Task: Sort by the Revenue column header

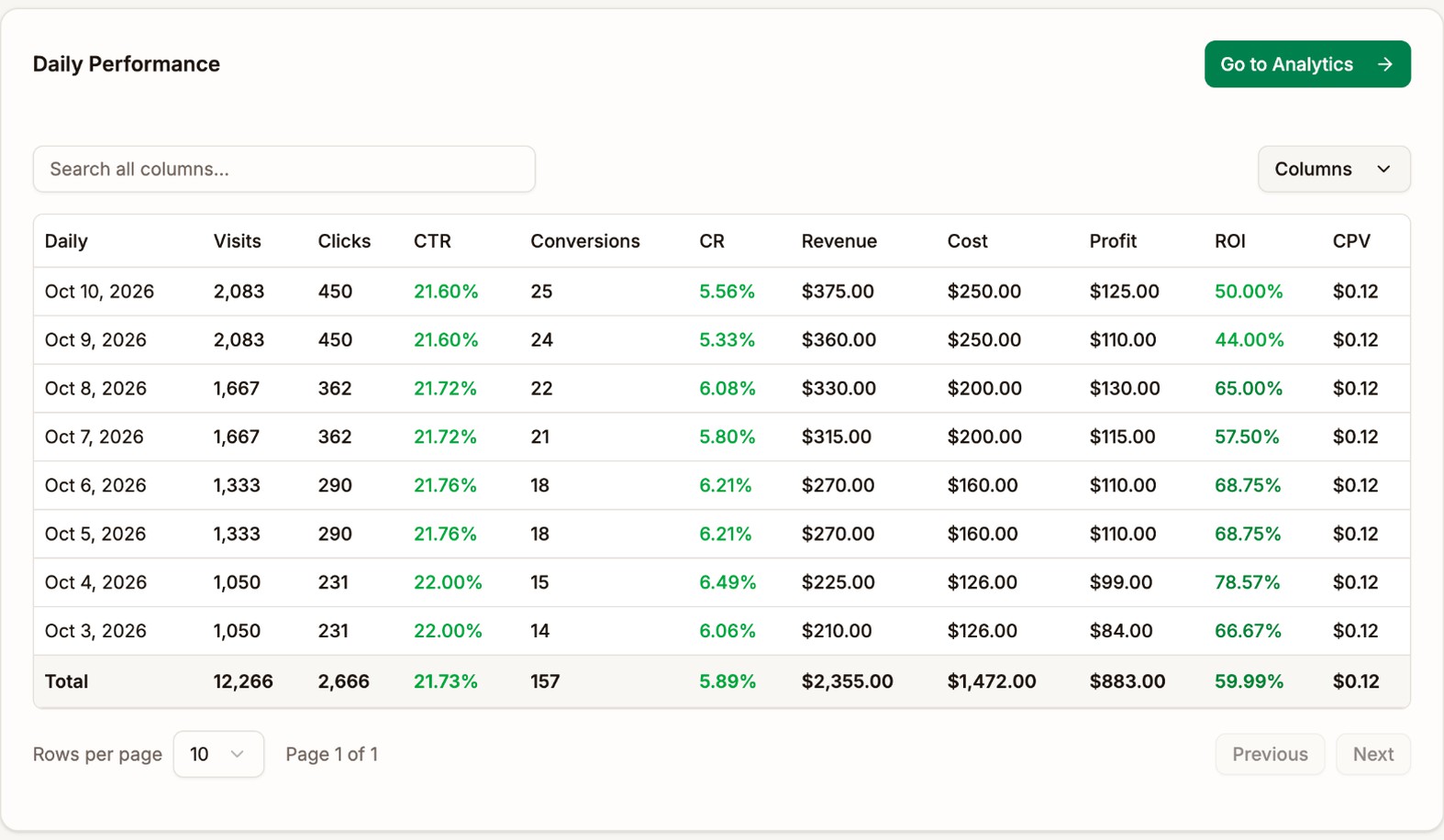Action: pos(839,241)
